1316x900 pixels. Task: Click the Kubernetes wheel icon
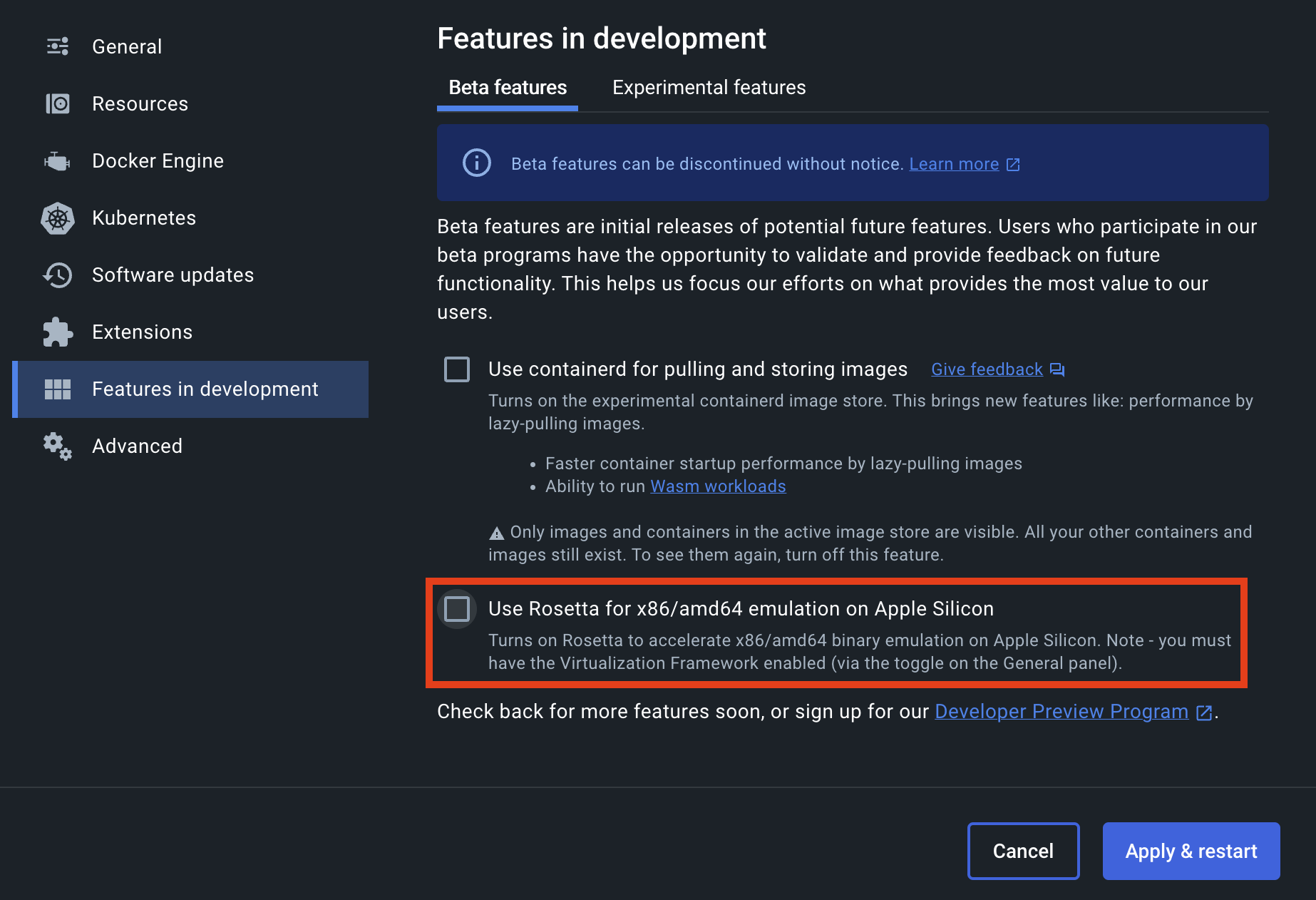tap(58, 218)
